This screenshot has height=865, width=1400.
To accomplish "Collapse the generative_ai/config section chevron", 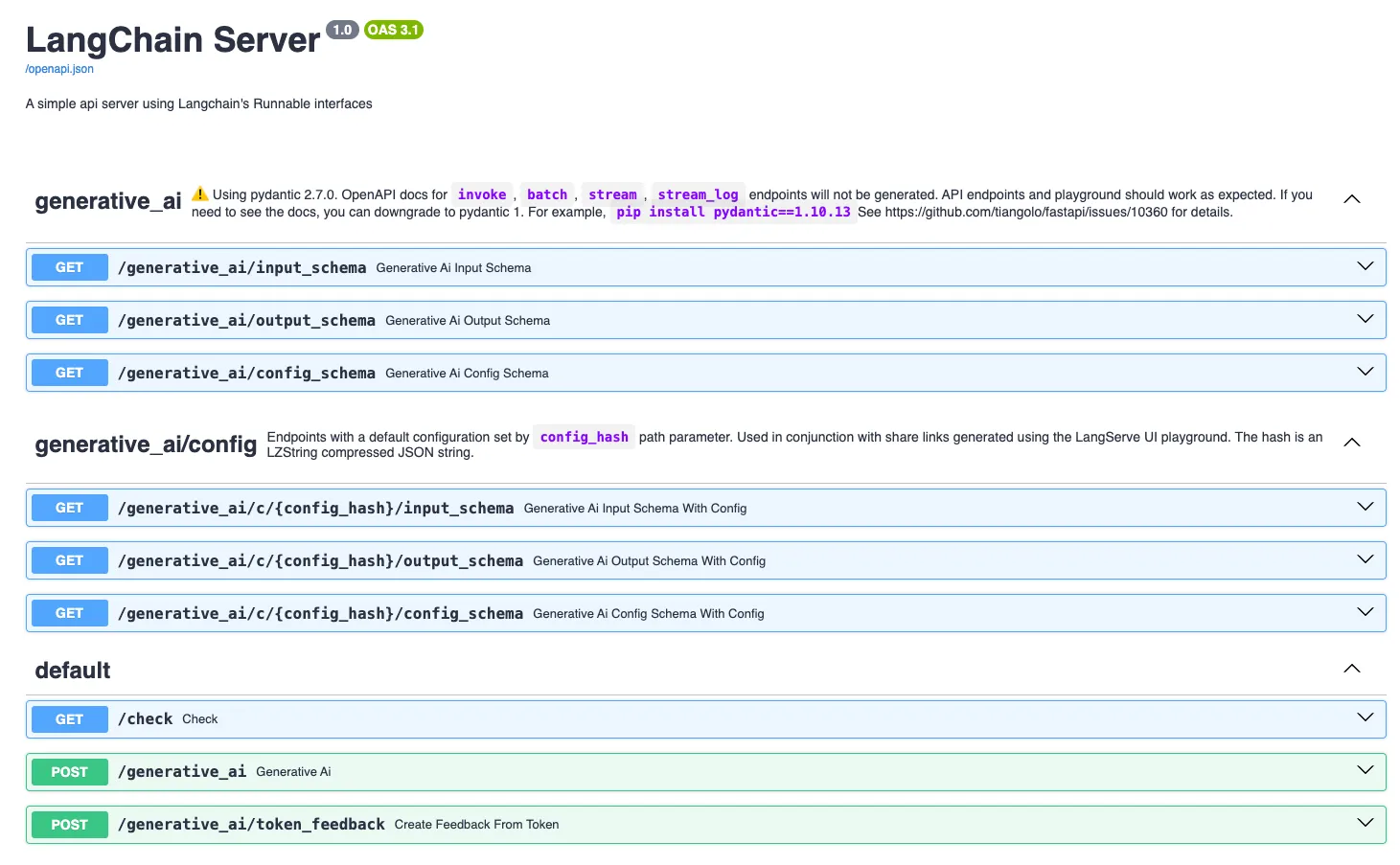I will click(1351, 443).
